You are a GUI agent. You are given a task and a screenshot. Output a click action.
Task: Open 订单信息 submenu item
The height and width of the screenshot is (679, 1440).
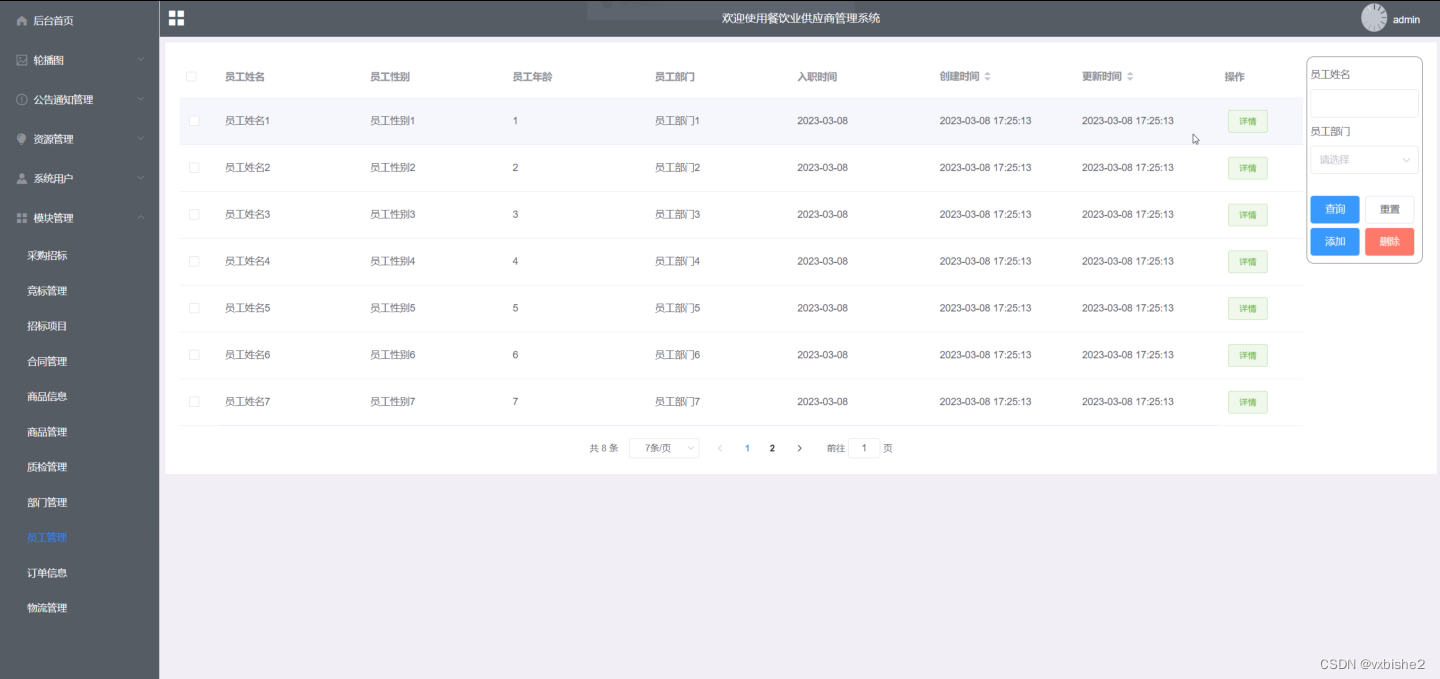click(47, 573)
